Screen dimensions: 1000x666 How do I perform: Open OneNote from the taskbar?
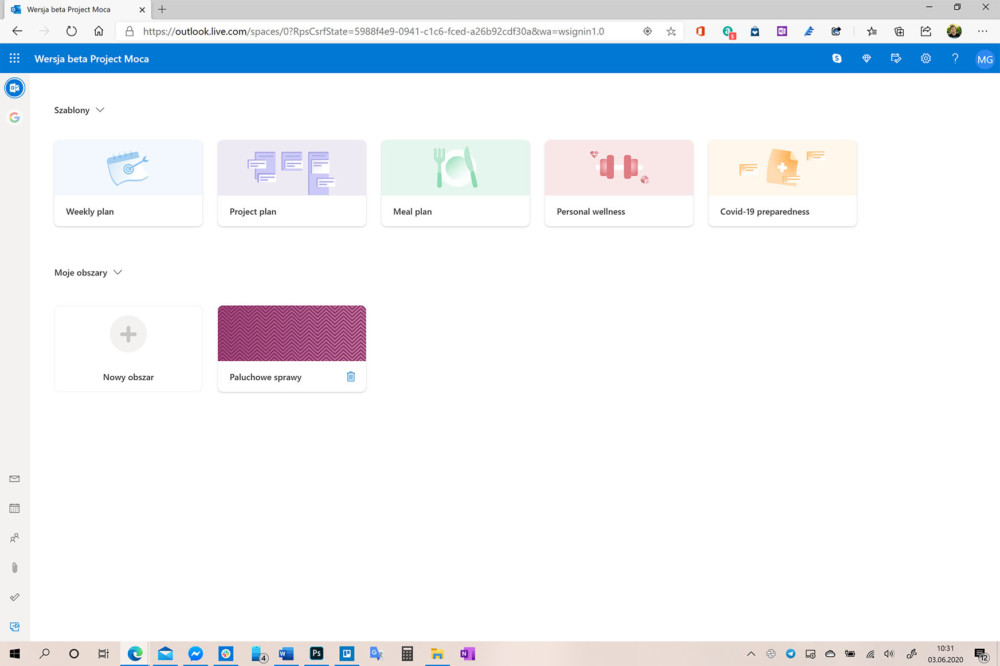467,653
